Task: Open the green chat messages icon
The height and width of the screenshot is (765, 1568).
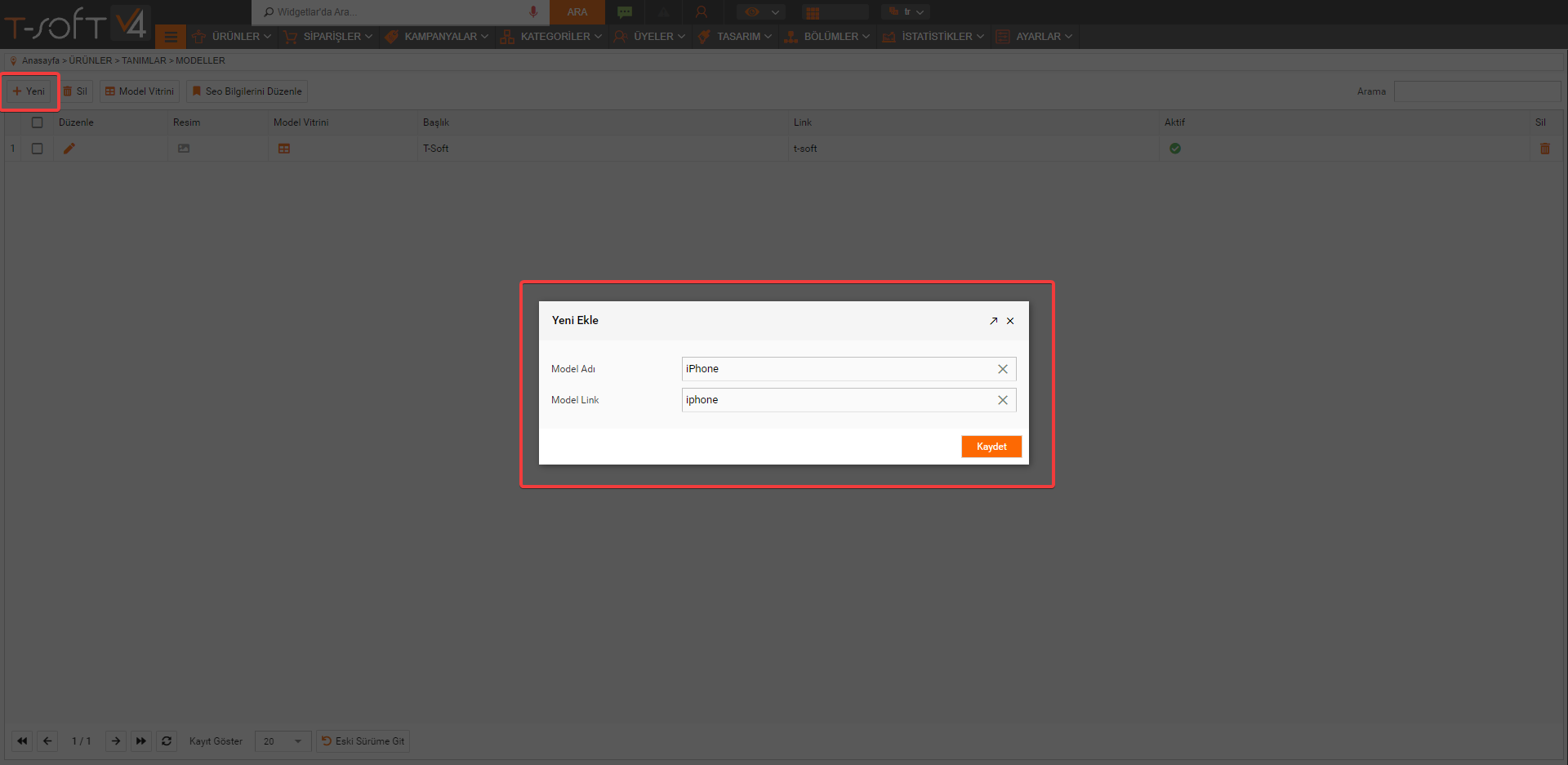Action: tap(625, 11)
